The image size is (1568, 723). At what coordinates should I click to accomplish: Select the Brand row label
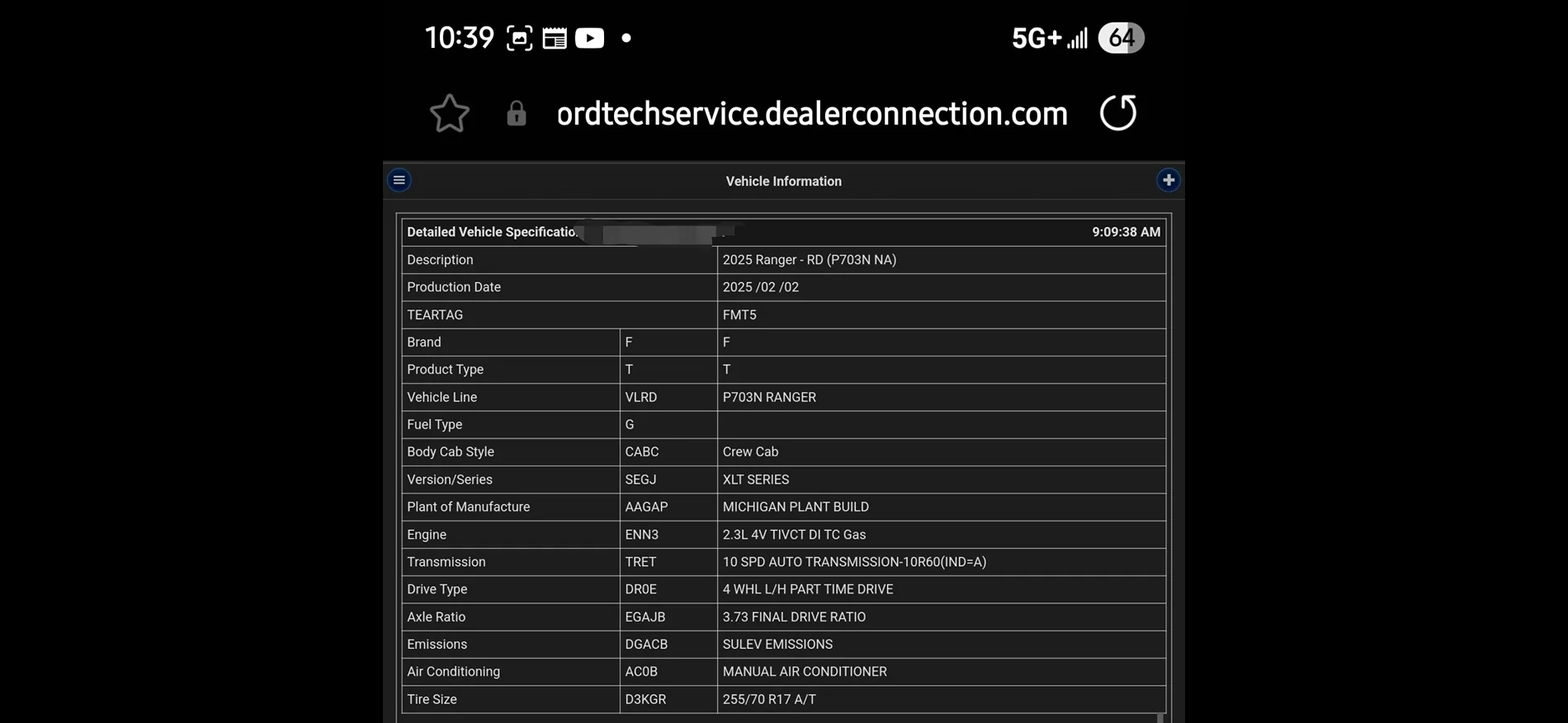coord(424,342)
